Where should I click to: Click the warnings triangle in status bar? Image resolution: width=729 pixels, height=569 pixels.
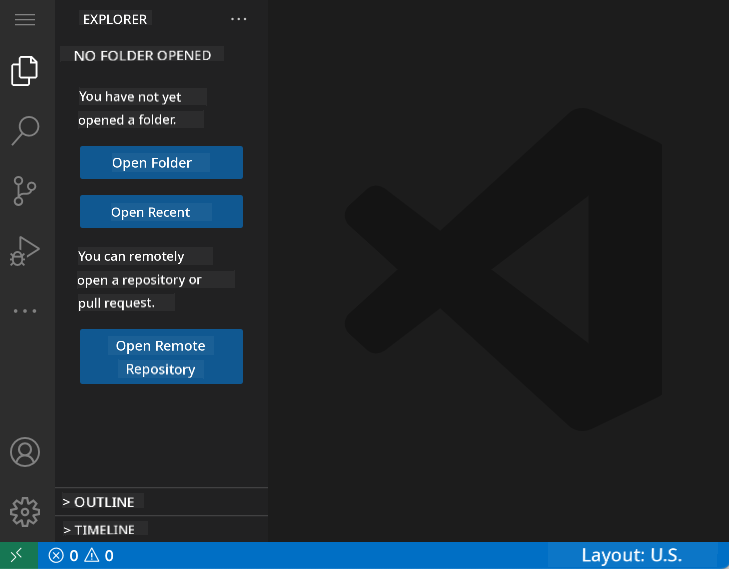tap(92, 555)
